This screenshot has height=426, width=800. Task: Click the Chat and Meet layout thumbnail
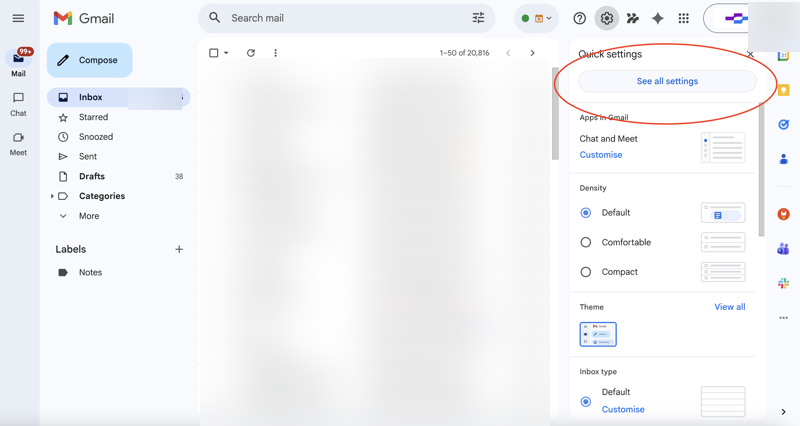(723, 147)
